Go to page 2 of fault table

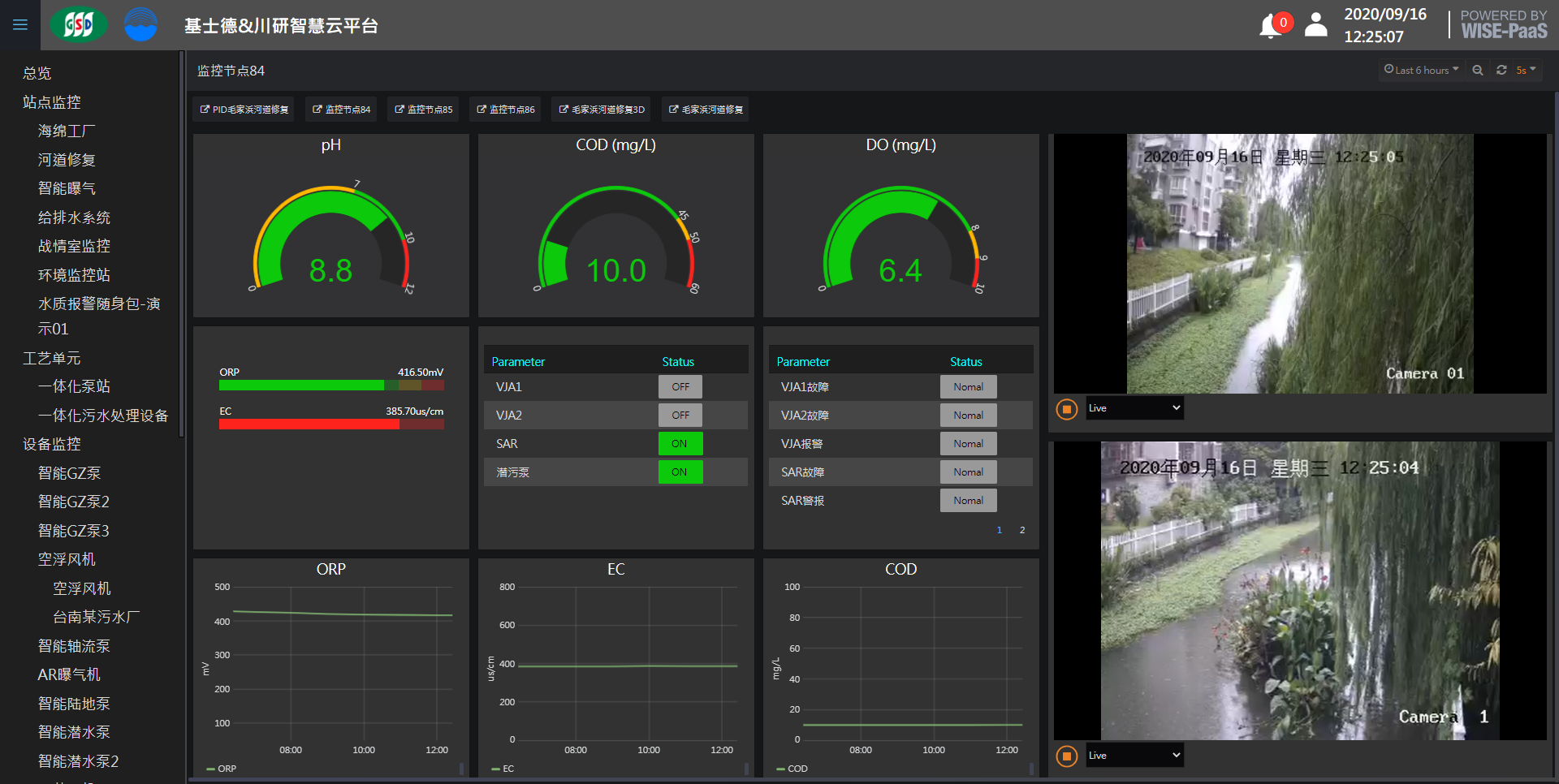(1022, 530)
